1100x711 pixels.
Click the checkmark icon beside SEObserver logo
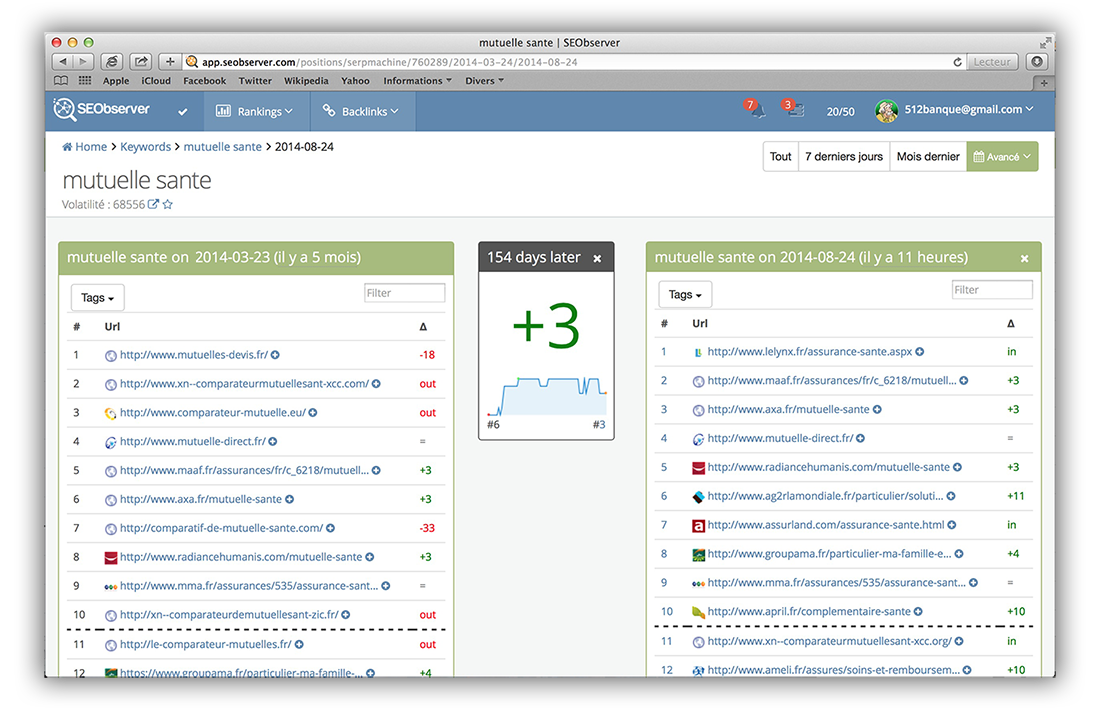pyautogui.click(x=182, y=112)
